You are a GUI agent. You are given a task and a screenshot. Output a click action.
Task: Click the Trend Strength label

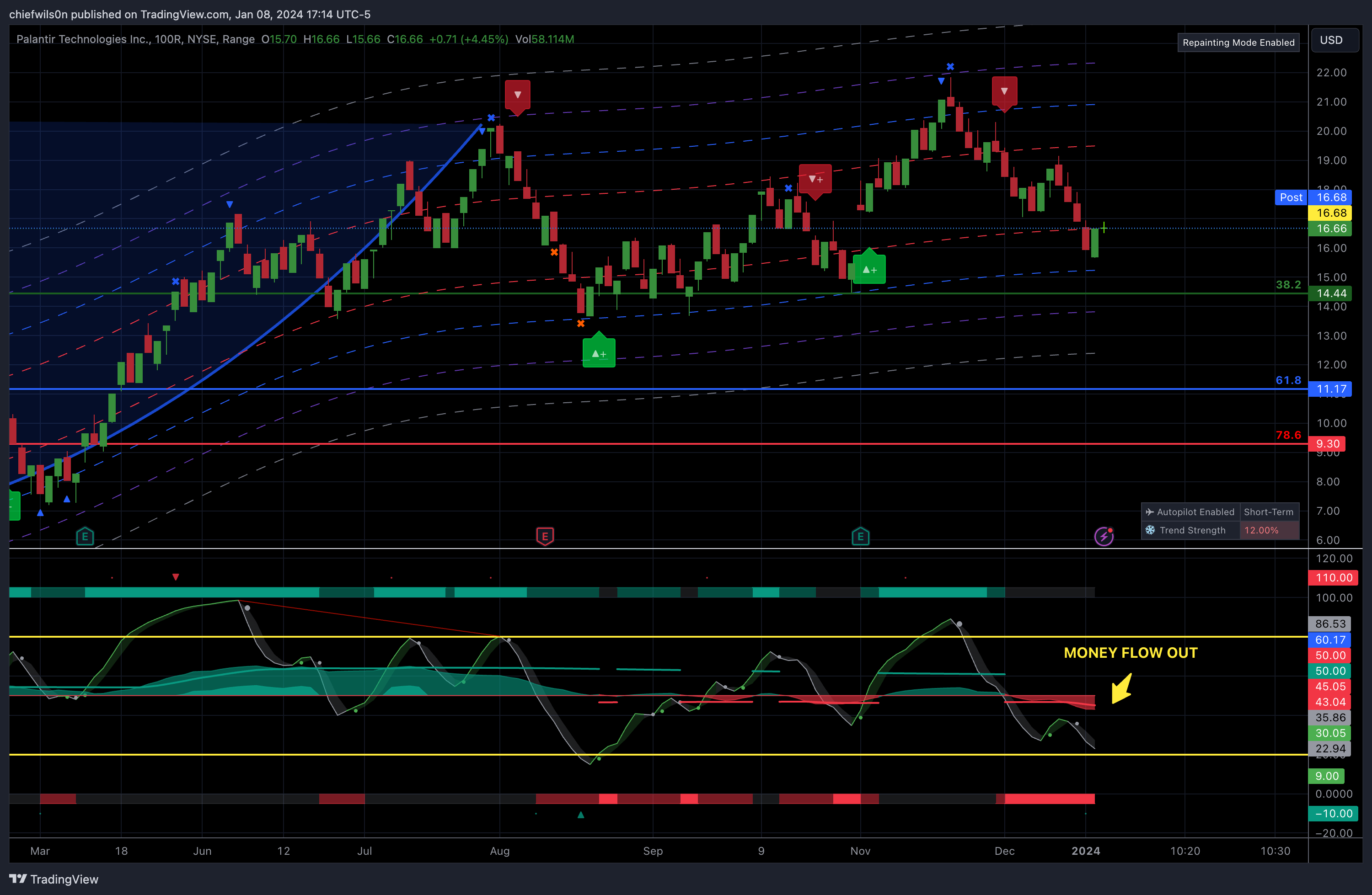tap(1192, 530)
